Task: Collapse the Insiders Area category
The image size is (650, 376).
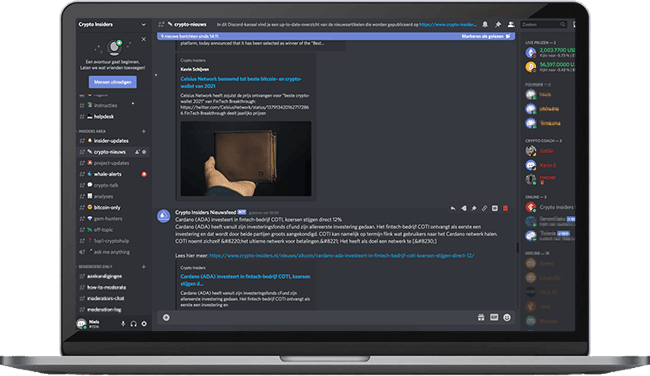Action: (x=92, y=131)
